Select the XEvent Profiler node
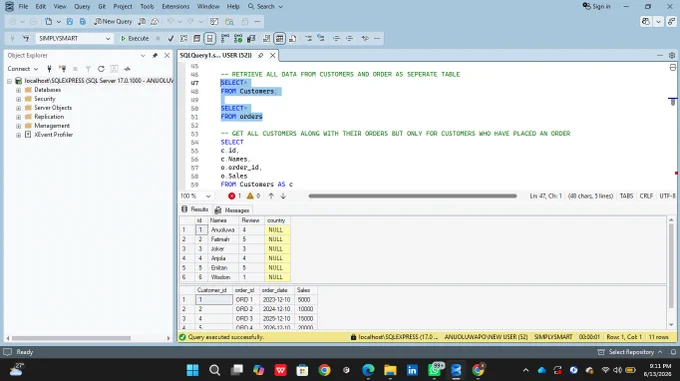The width and height of the screenshot is (680, 381). [x=53, y=135]
